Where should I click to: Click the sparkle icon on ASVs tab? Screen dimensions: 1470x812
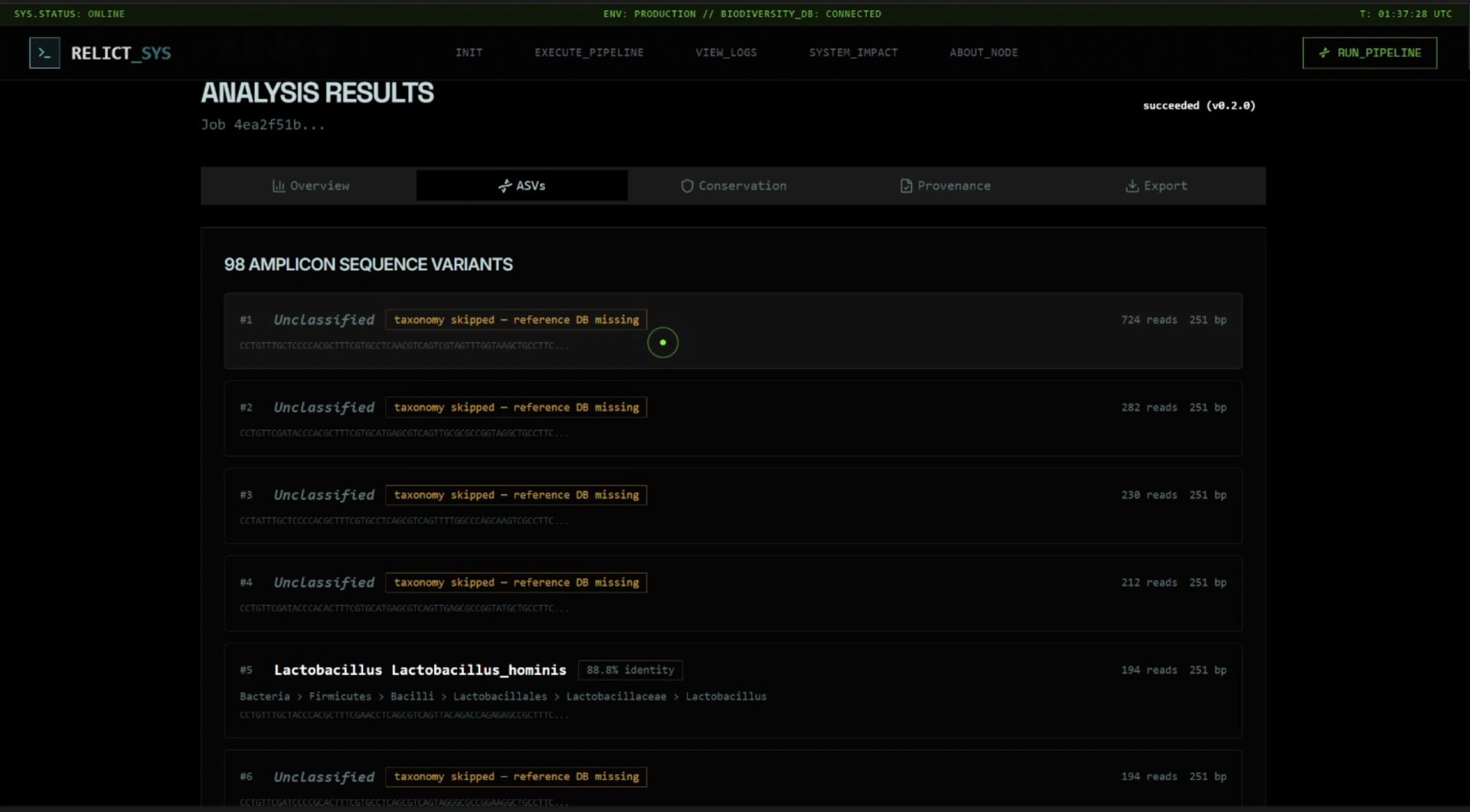[505, 186]
